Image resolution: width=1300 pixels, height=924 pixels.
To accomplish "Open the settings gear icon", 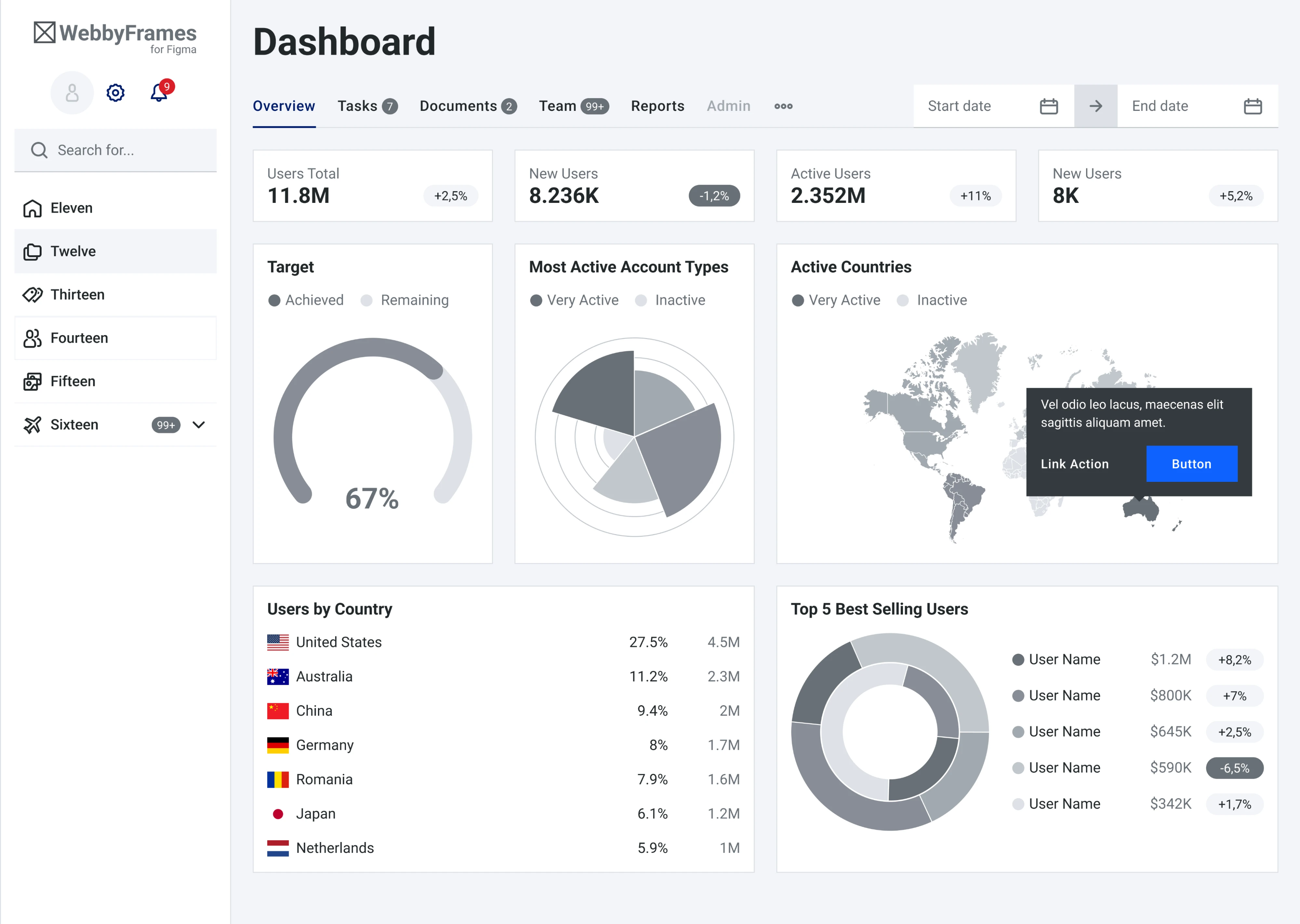I will click(115, 93).
